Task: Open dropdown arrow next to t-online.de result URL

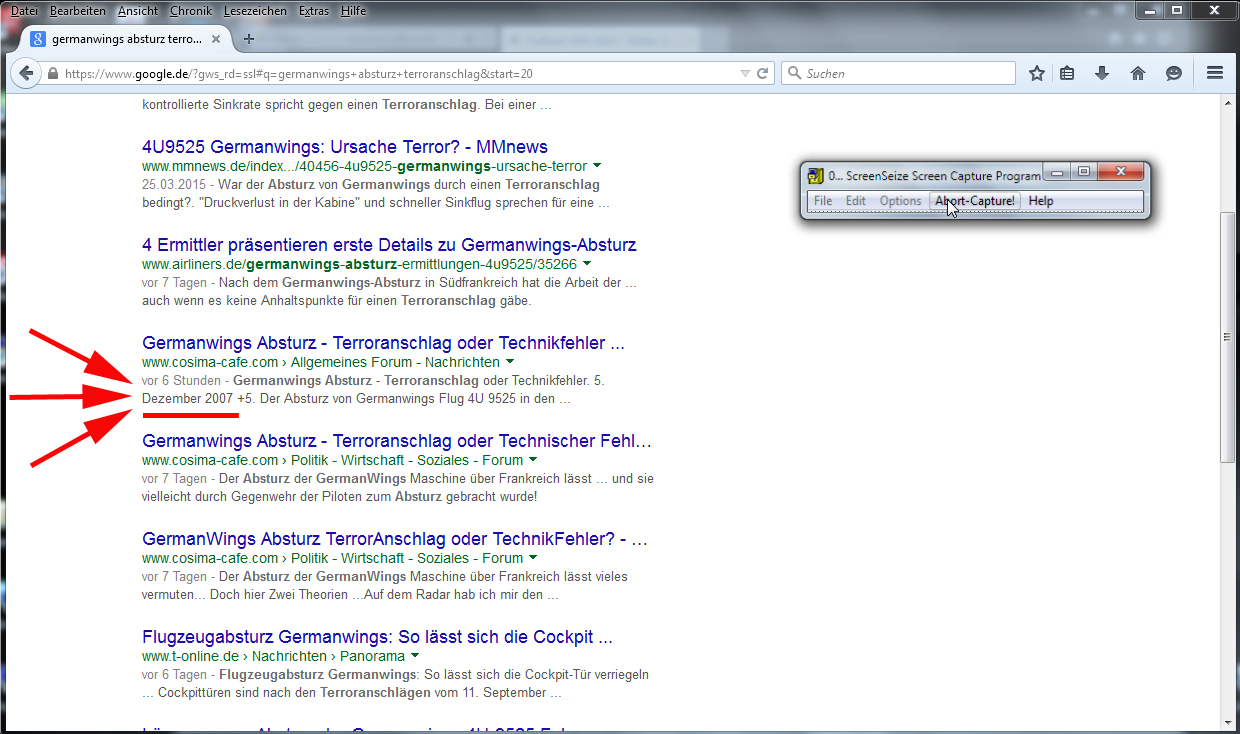Action: (x=415, y=657)
